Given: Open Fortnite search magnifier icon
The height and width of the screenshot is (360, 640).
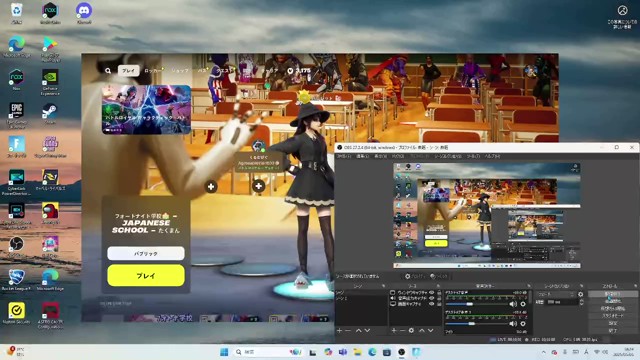Looking at the screenshot, I should pyautogui.click(x=108, y=71).
